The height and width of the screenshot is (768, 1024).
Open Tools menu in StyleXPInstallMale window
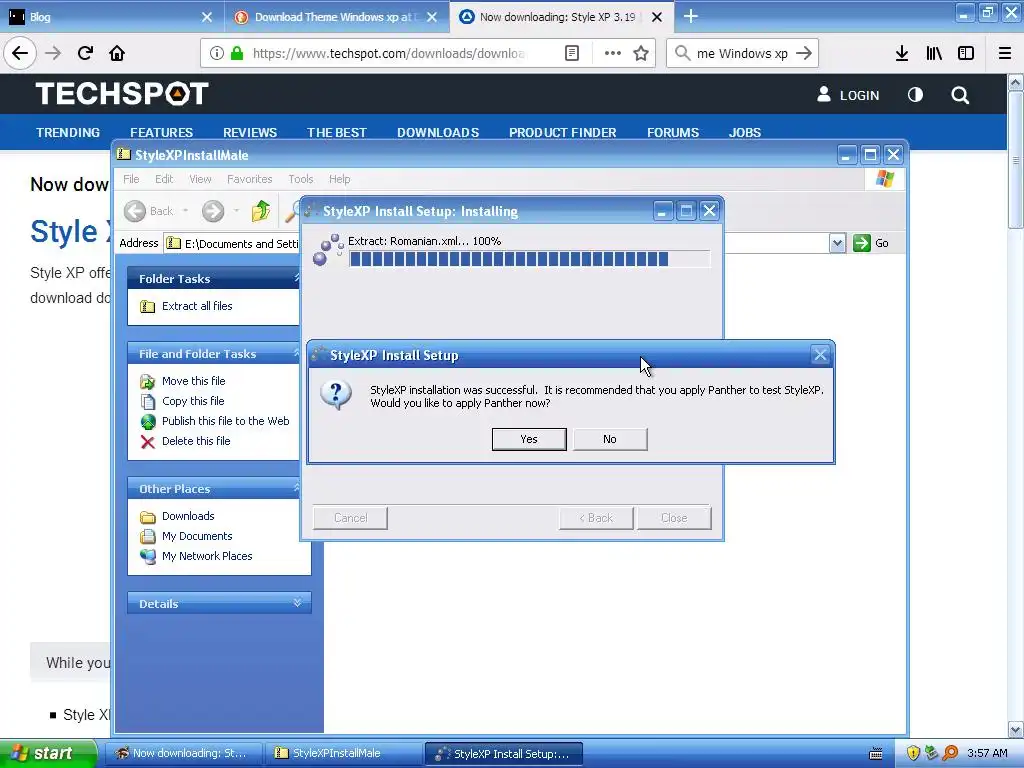[x=300, y=179]
